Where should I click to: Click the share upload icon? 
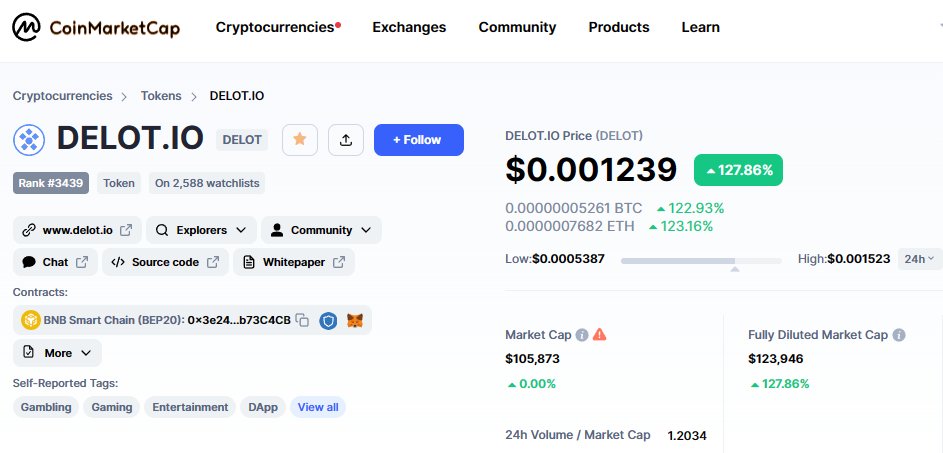[346, 140]
